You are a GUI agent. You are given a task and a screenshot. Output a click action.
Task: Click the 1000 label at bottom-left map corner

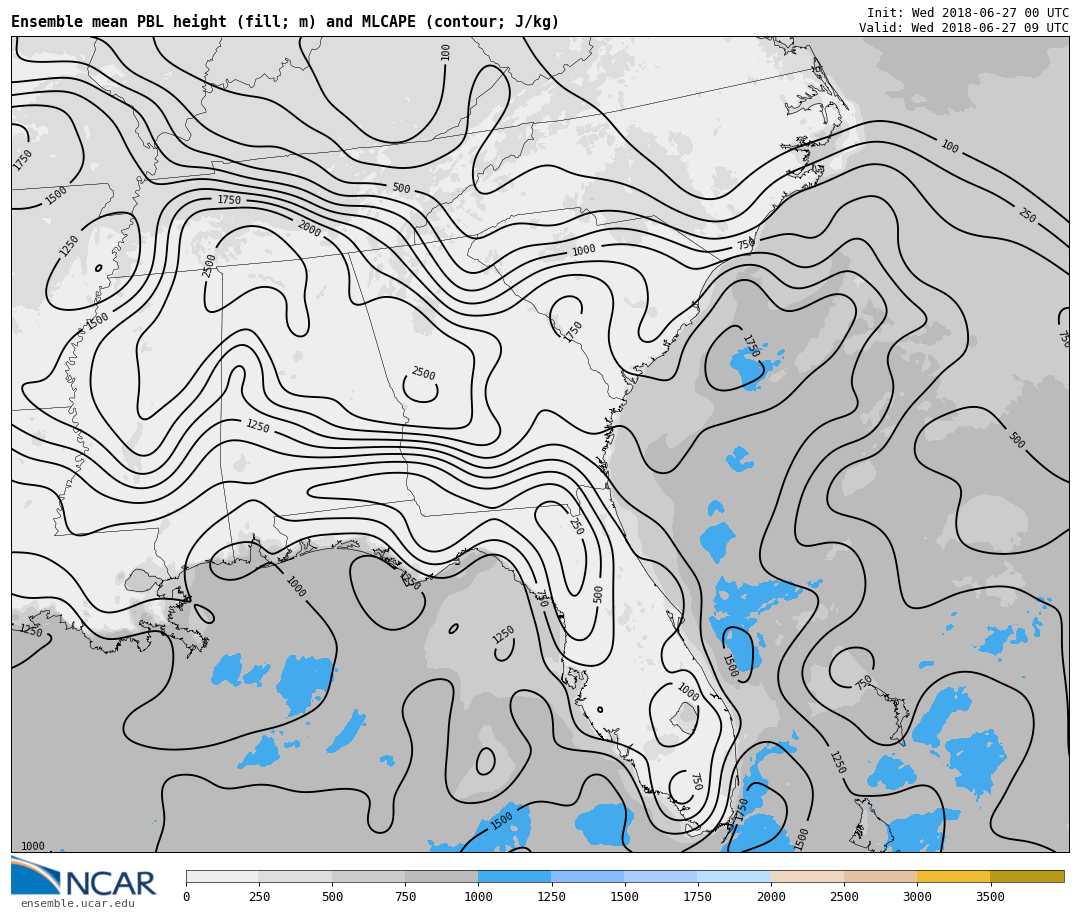[x=33, y=846]
